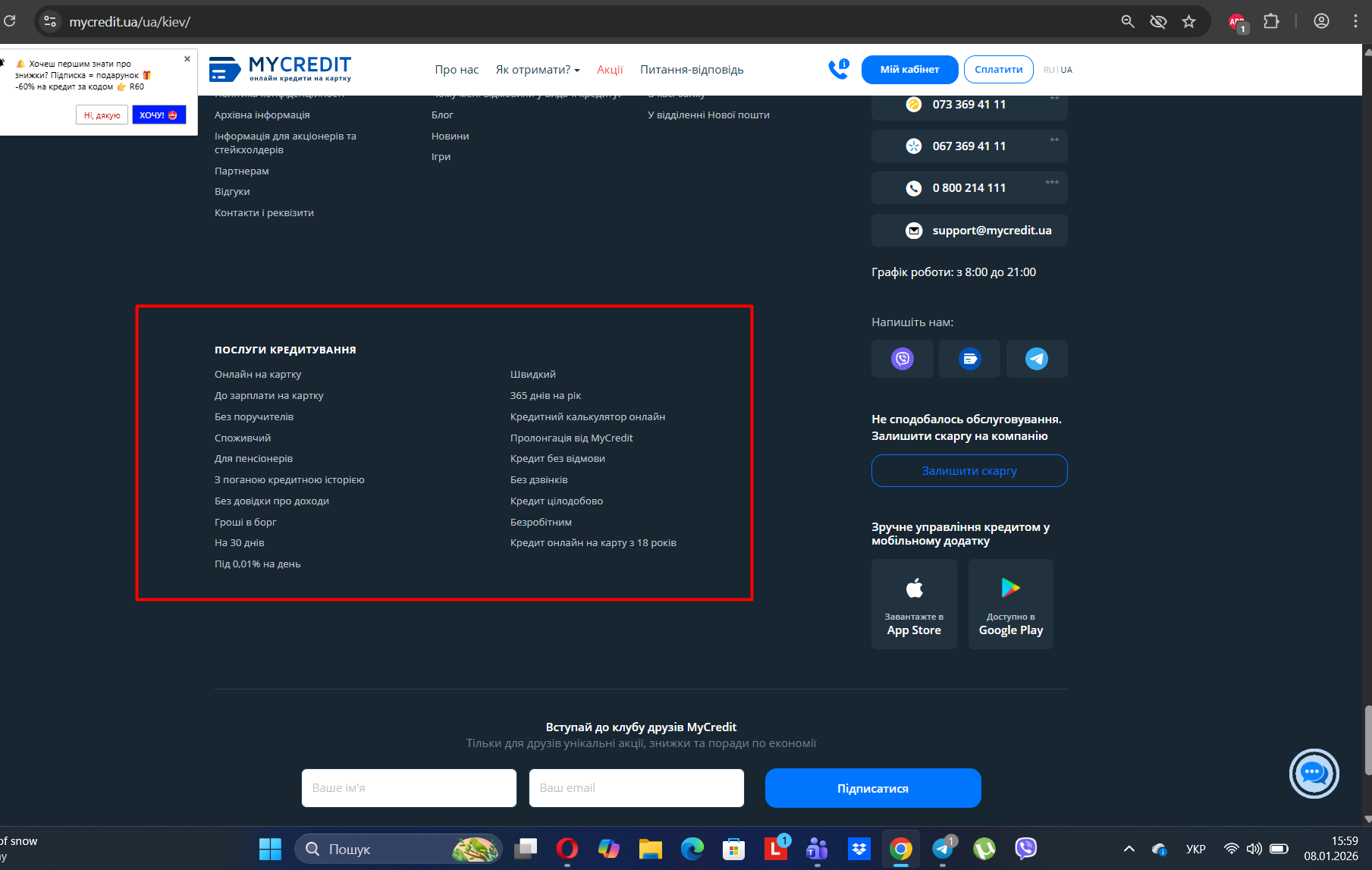Open the blue online chat message icon
This screenshot has width=1372, height=870.
click(x=969, y=359)
